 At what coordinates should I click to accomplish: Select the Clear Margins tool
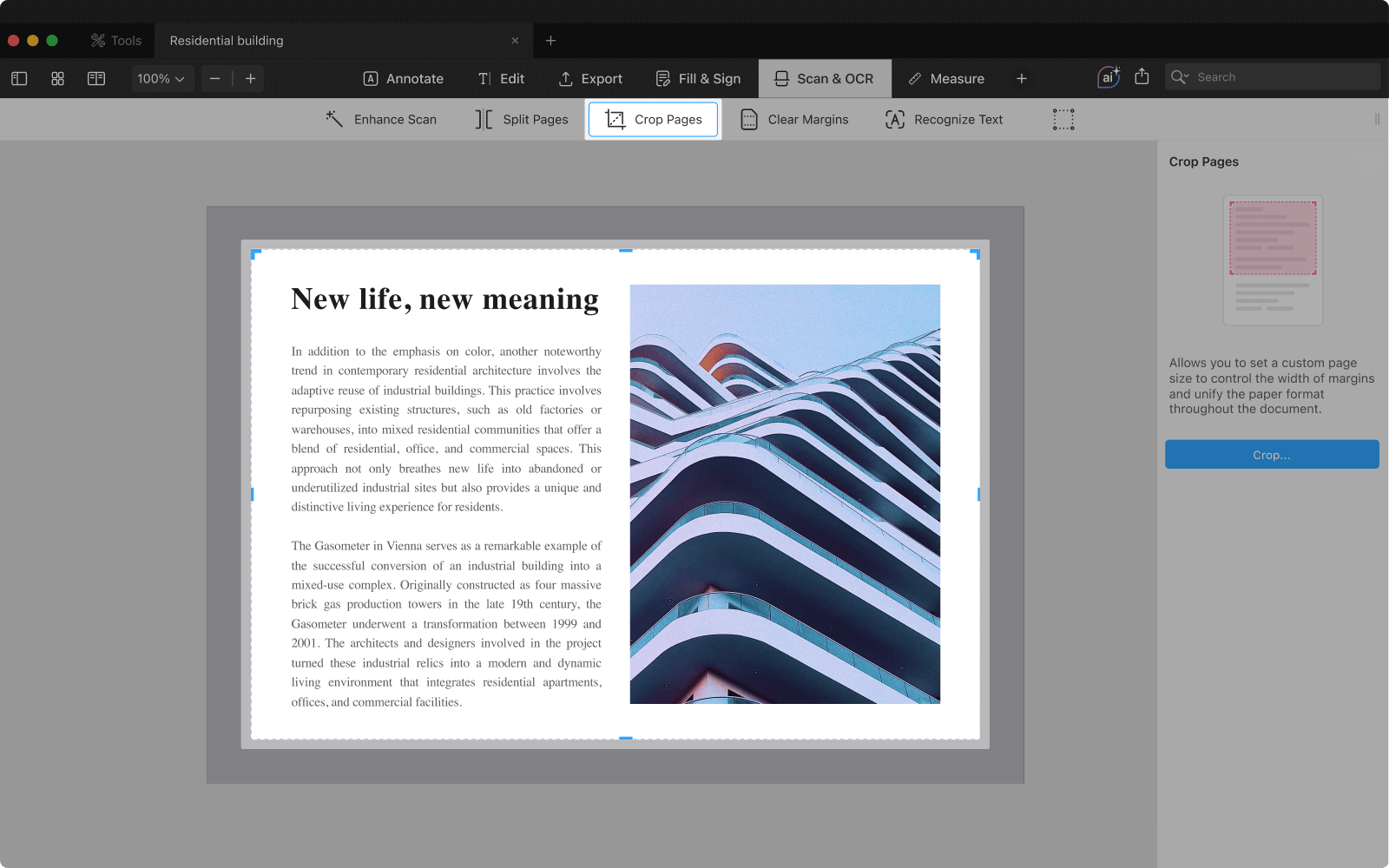794,120
